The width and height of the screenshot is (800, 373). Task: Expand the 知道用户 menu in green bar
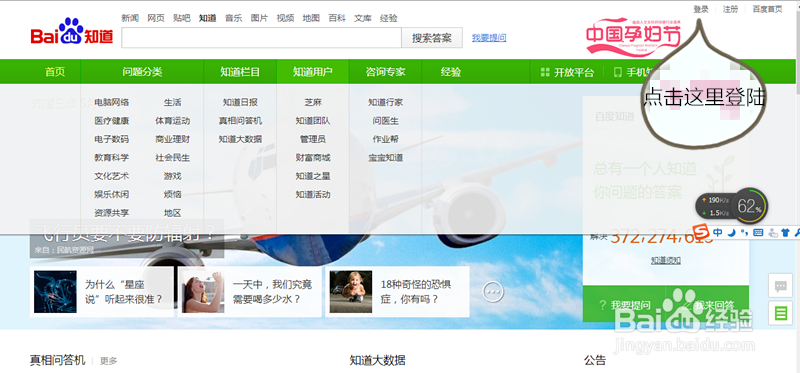click(313, 72)
